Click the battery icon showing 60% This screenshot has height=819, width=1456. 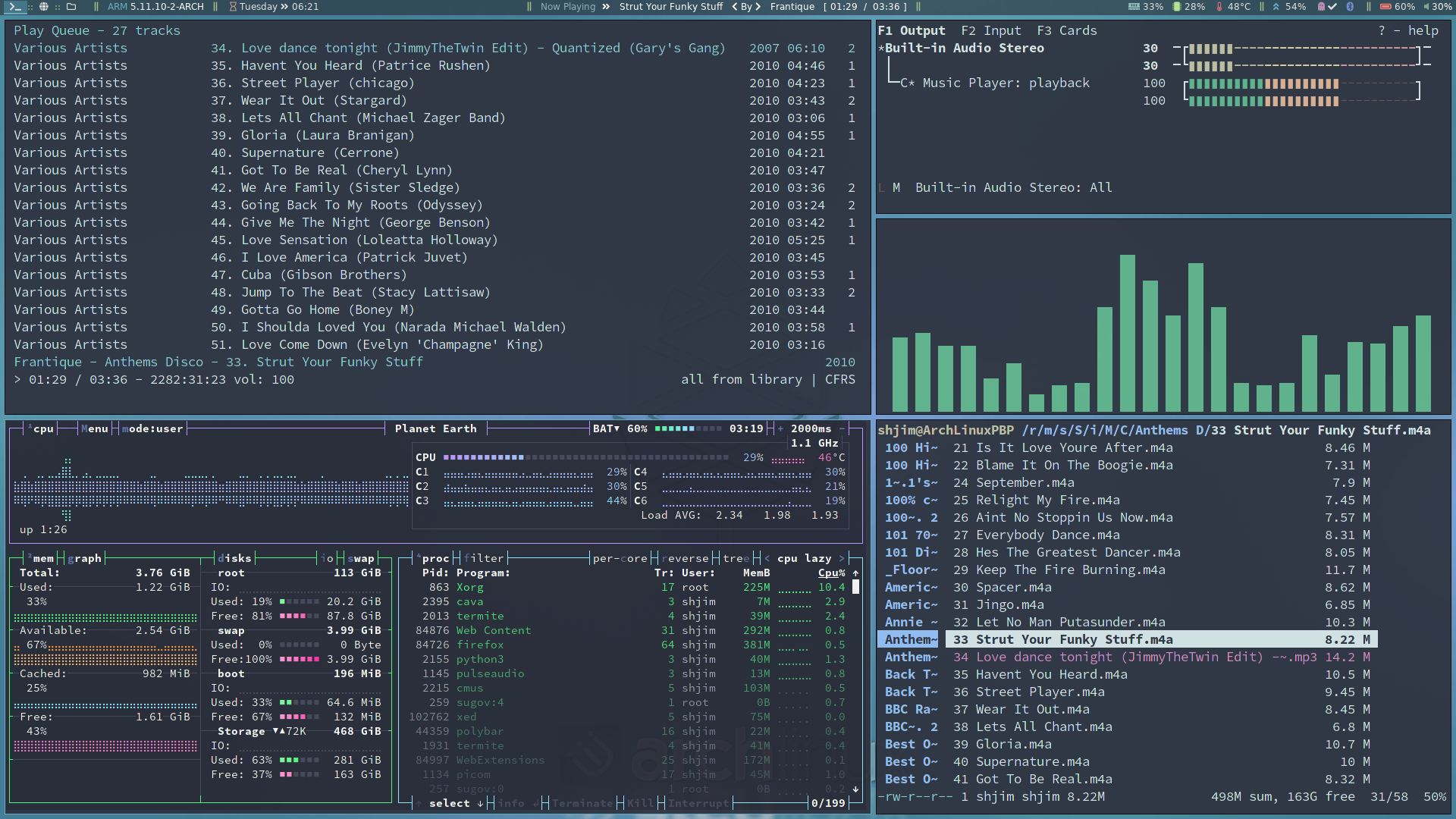tap(1385, 7)
